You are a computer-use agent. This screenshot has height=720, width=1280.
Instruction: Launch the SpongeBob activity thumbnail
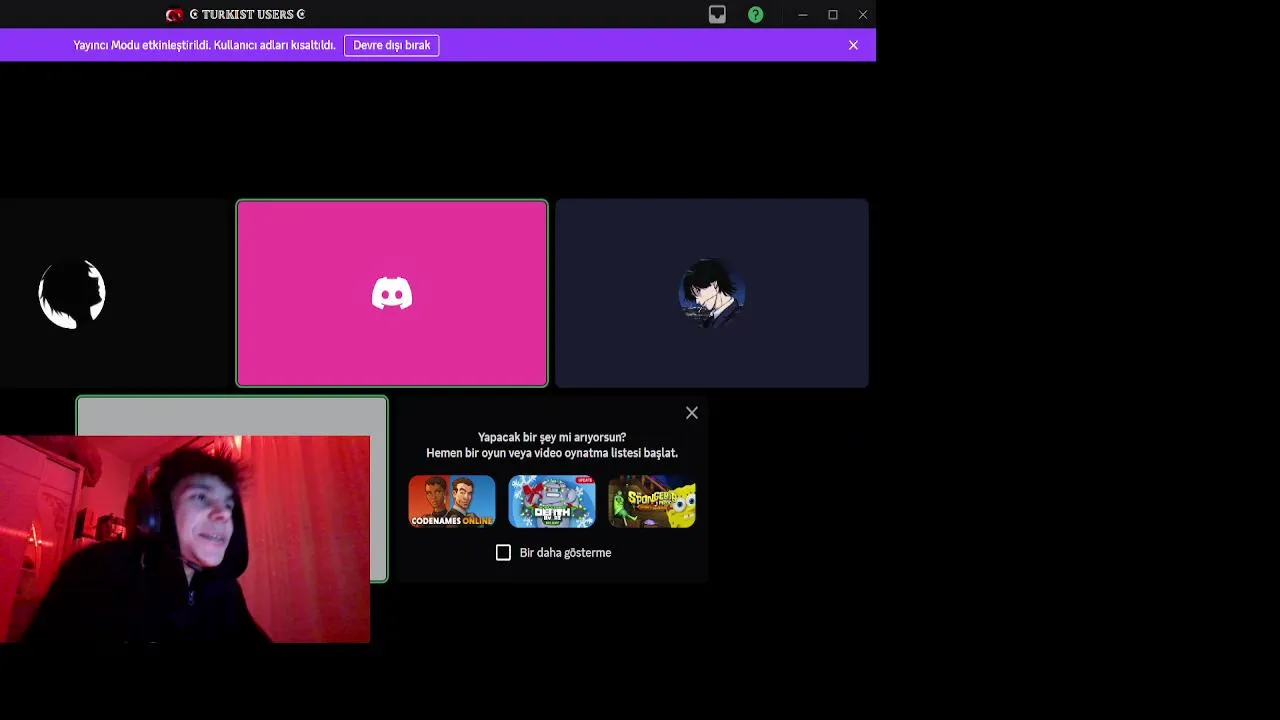pyautogui.click(x=652, y=501)
